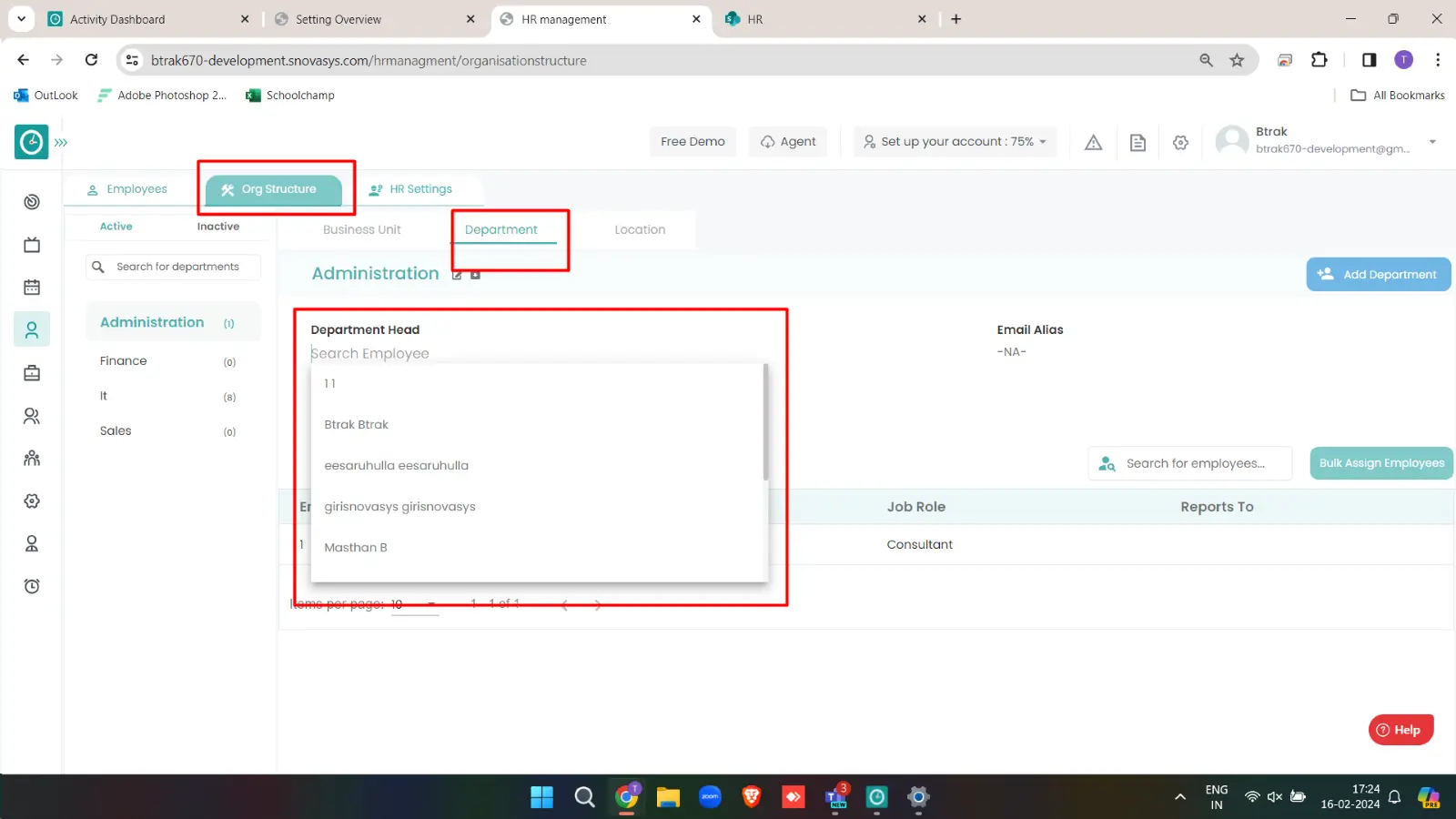The width and height of the screenshot is (1456, 819).
Task: Select eesaruhulla eesaruhulla from list
Action: click(540, 466)
